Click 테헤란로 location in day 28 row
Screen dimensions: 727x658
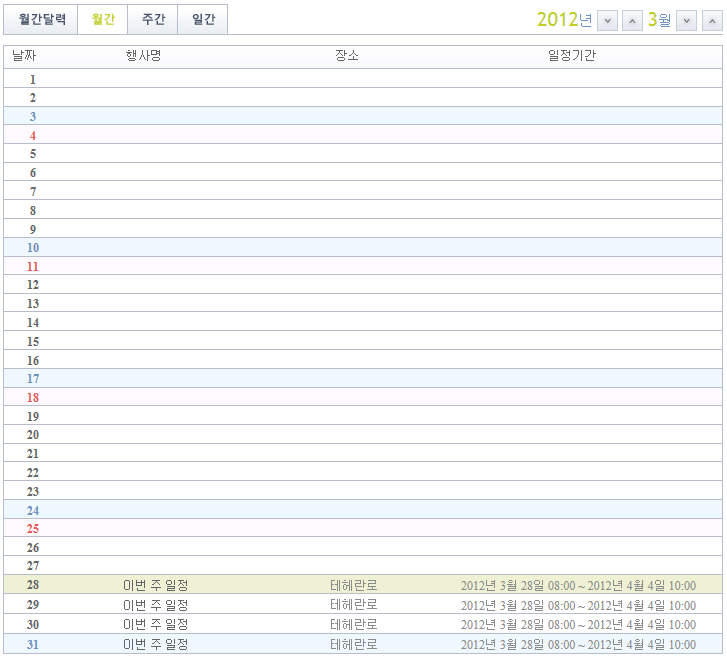coord(354,585)
